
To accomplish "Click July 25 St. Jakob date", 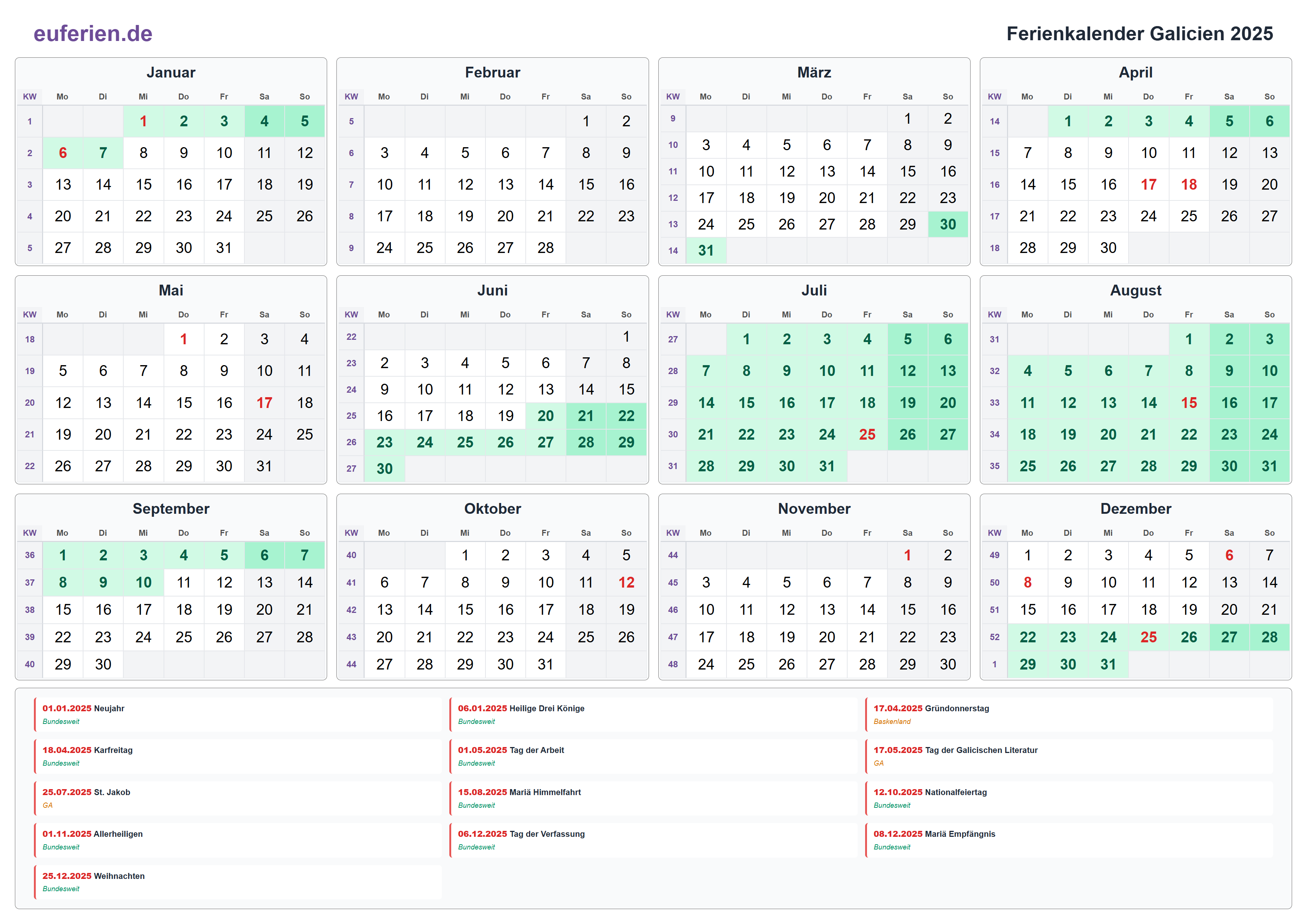I will point(867,434).
